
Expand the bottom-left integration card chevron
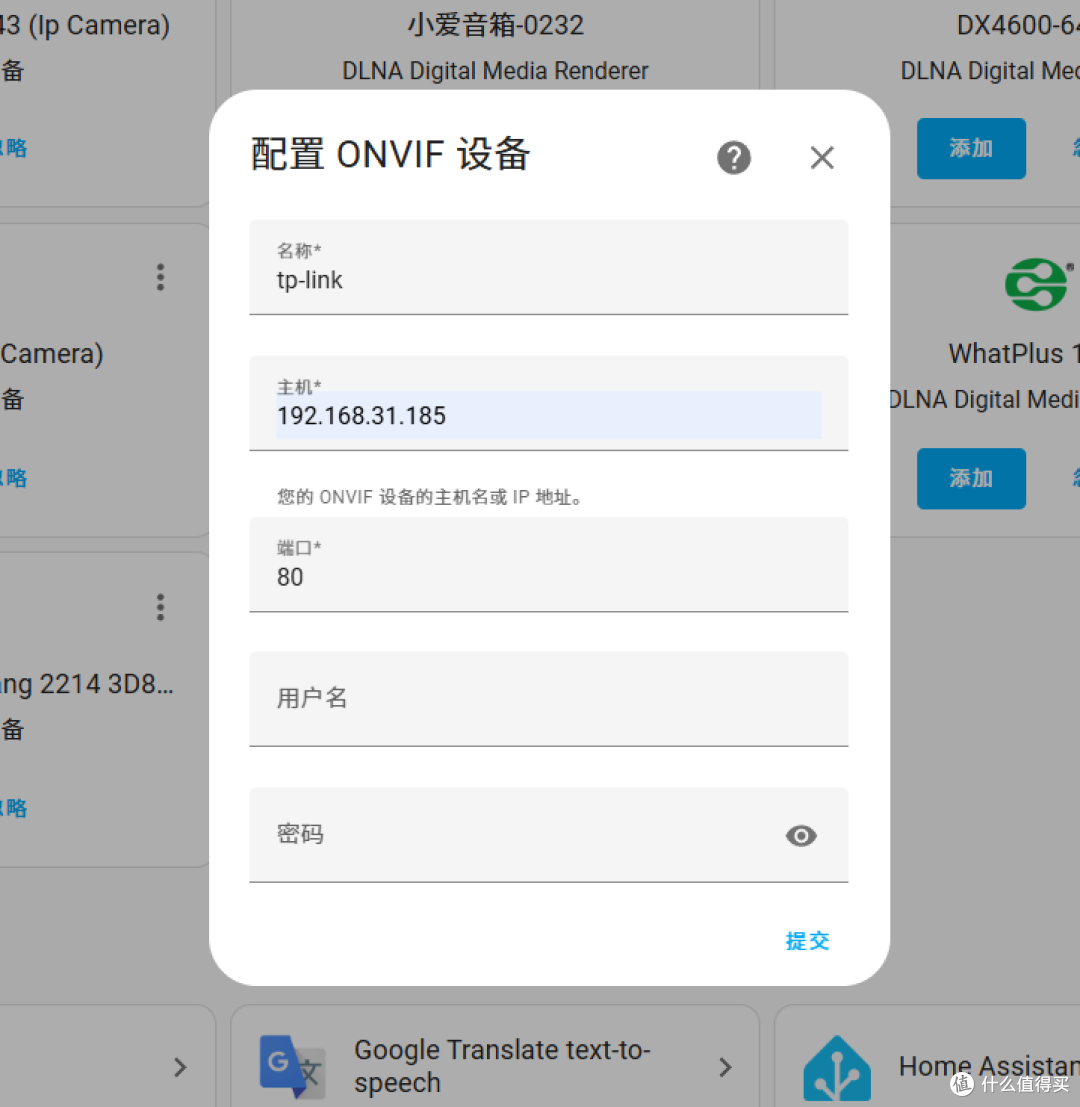[x=180, y=1067]
